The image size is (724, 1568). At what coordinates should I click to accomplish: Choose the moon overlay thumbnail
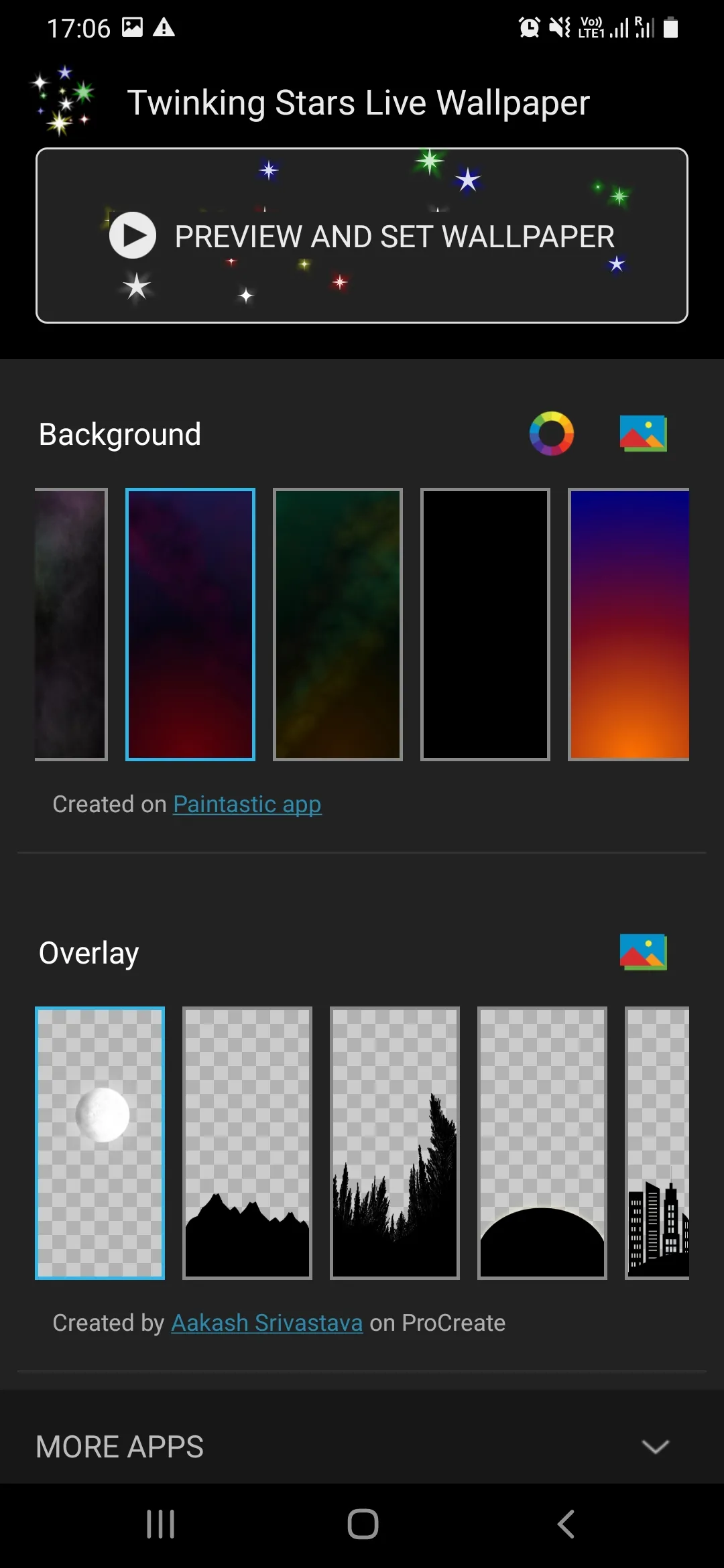click(100, 1143)
